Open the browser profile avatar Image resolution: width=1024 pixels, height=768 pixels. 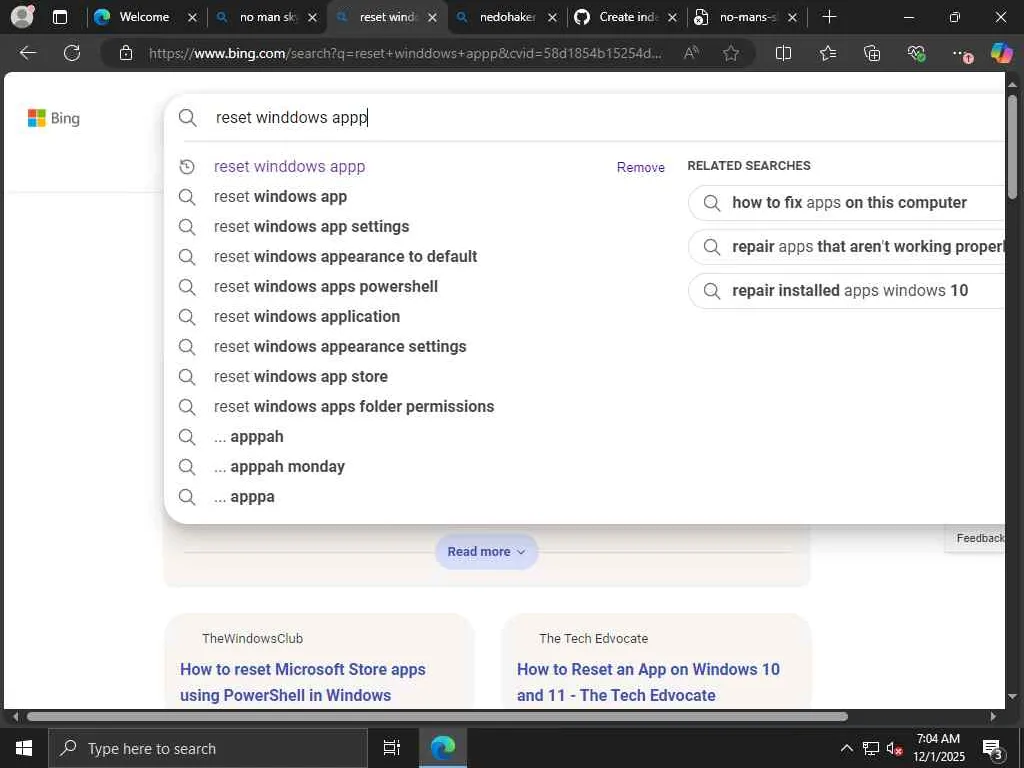point(22,17)
